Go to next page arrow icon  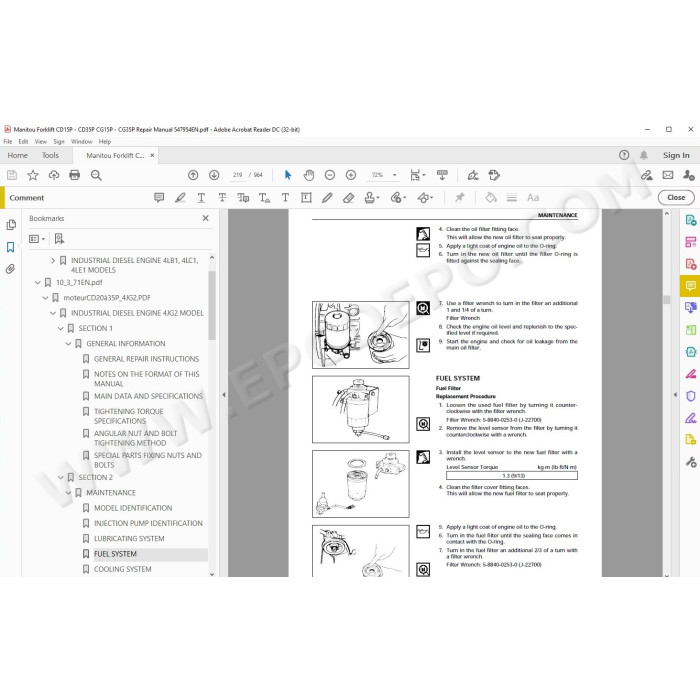[214, 175]
